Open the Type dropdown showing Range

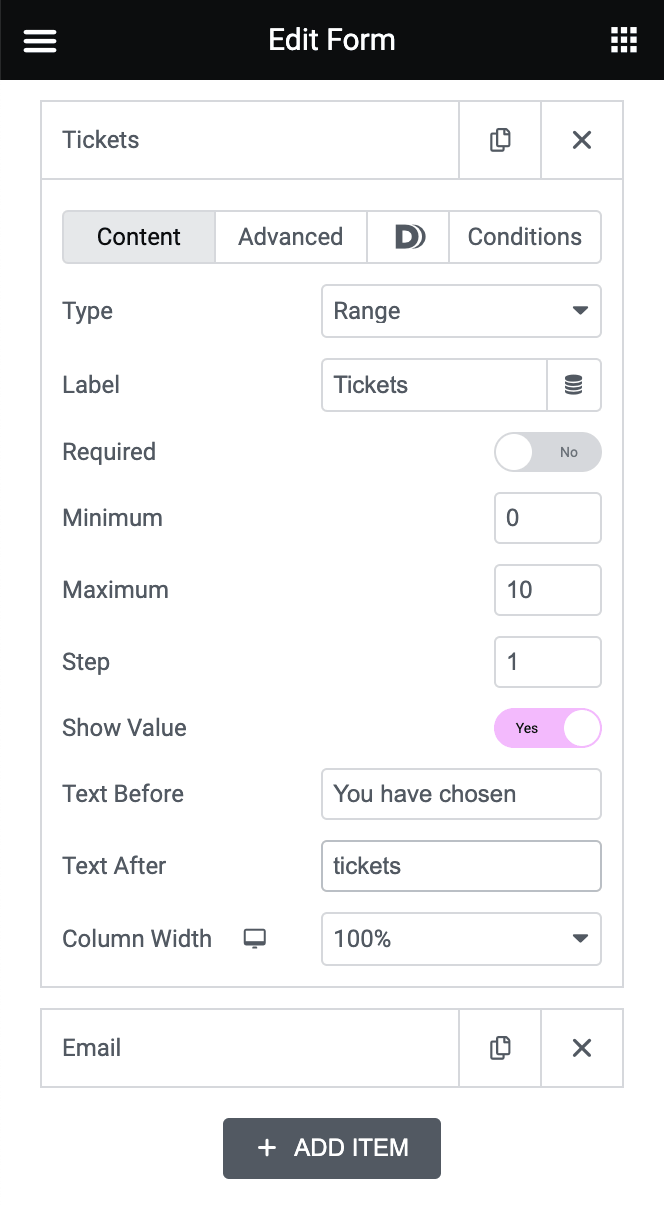coord(461,311)
